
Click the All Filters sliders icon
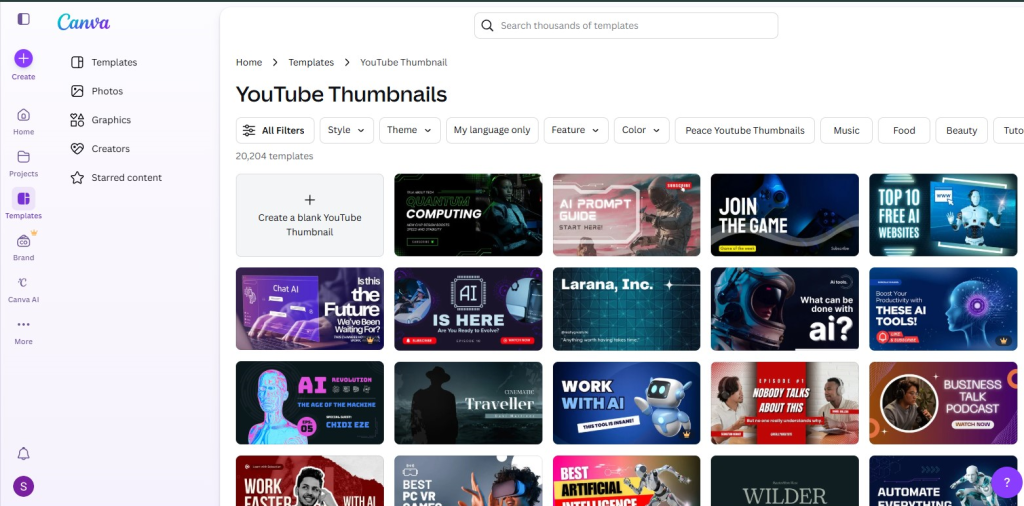249,131
